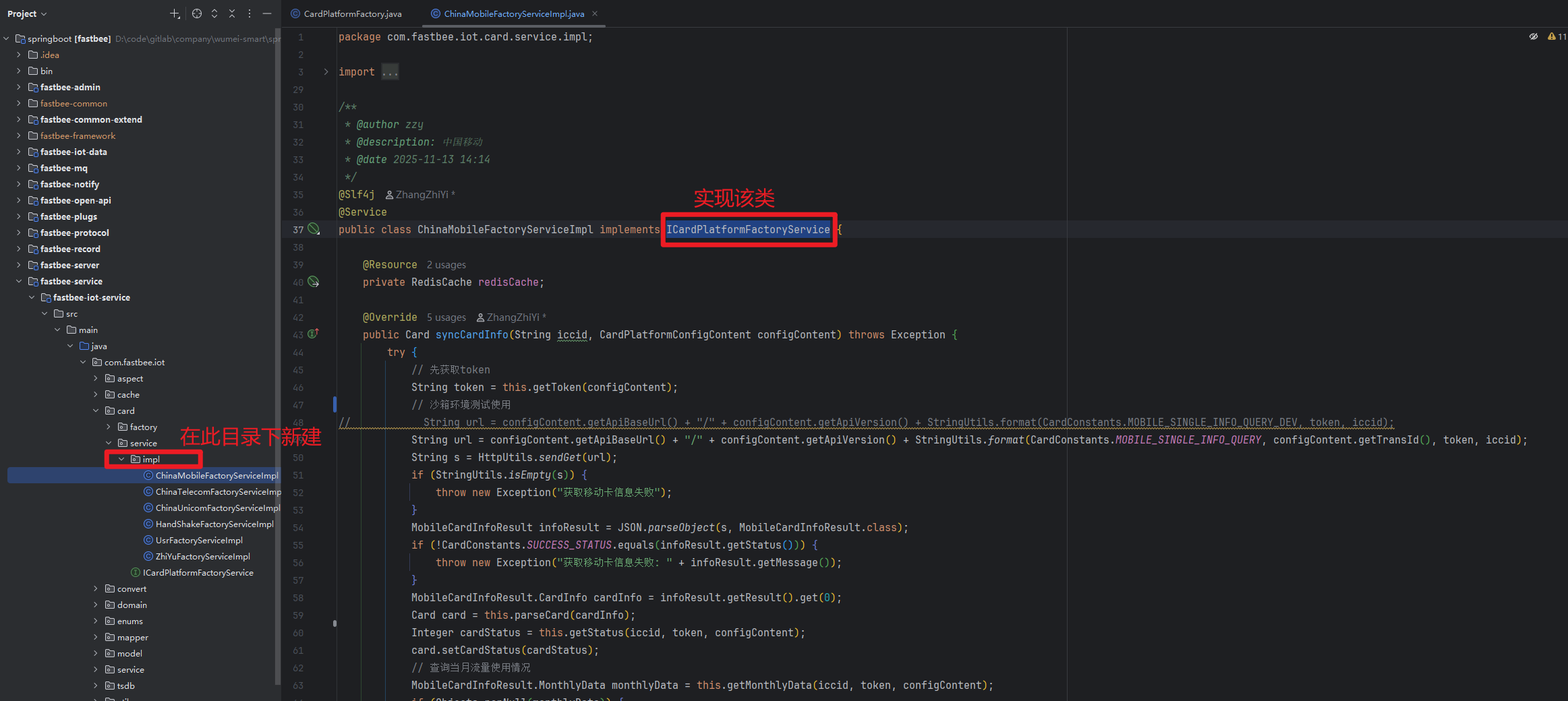The height and width of the screenshot is (701, 1568).
Task: Expand the fastbee-common module
Action: (19, 103)
